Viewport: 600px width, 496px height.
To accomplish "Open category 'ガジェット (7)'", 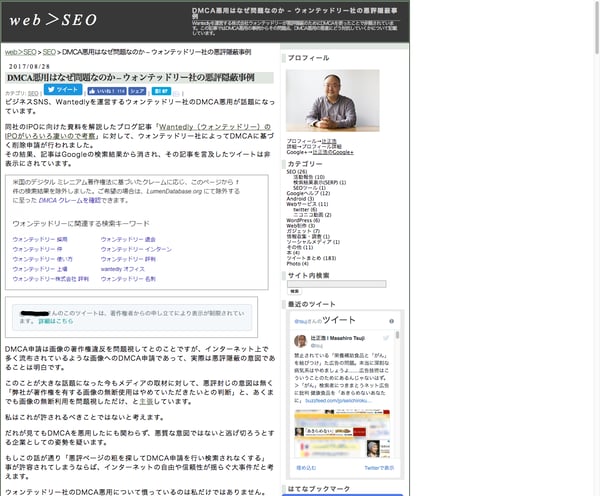I will coord(303,231).
